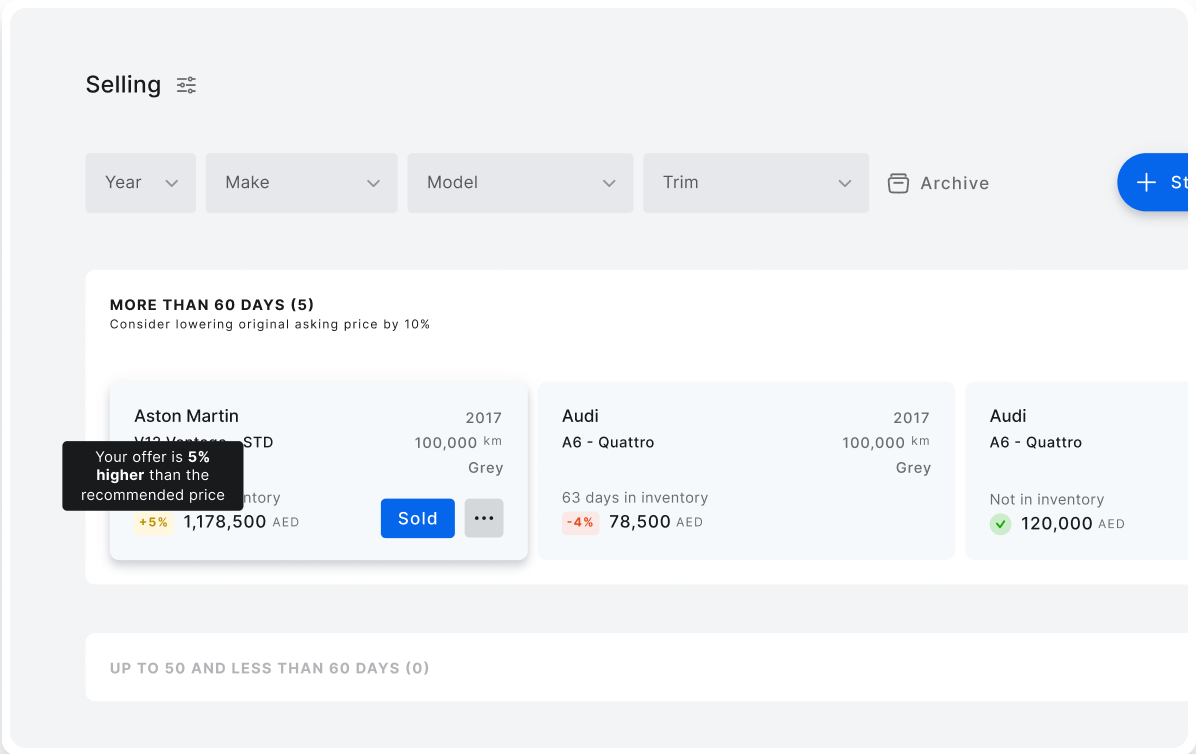The height and width of the screenshot is (754, 1196).
Task: Click the 78,500 AED price on Audi card
Action: (639, 522)
